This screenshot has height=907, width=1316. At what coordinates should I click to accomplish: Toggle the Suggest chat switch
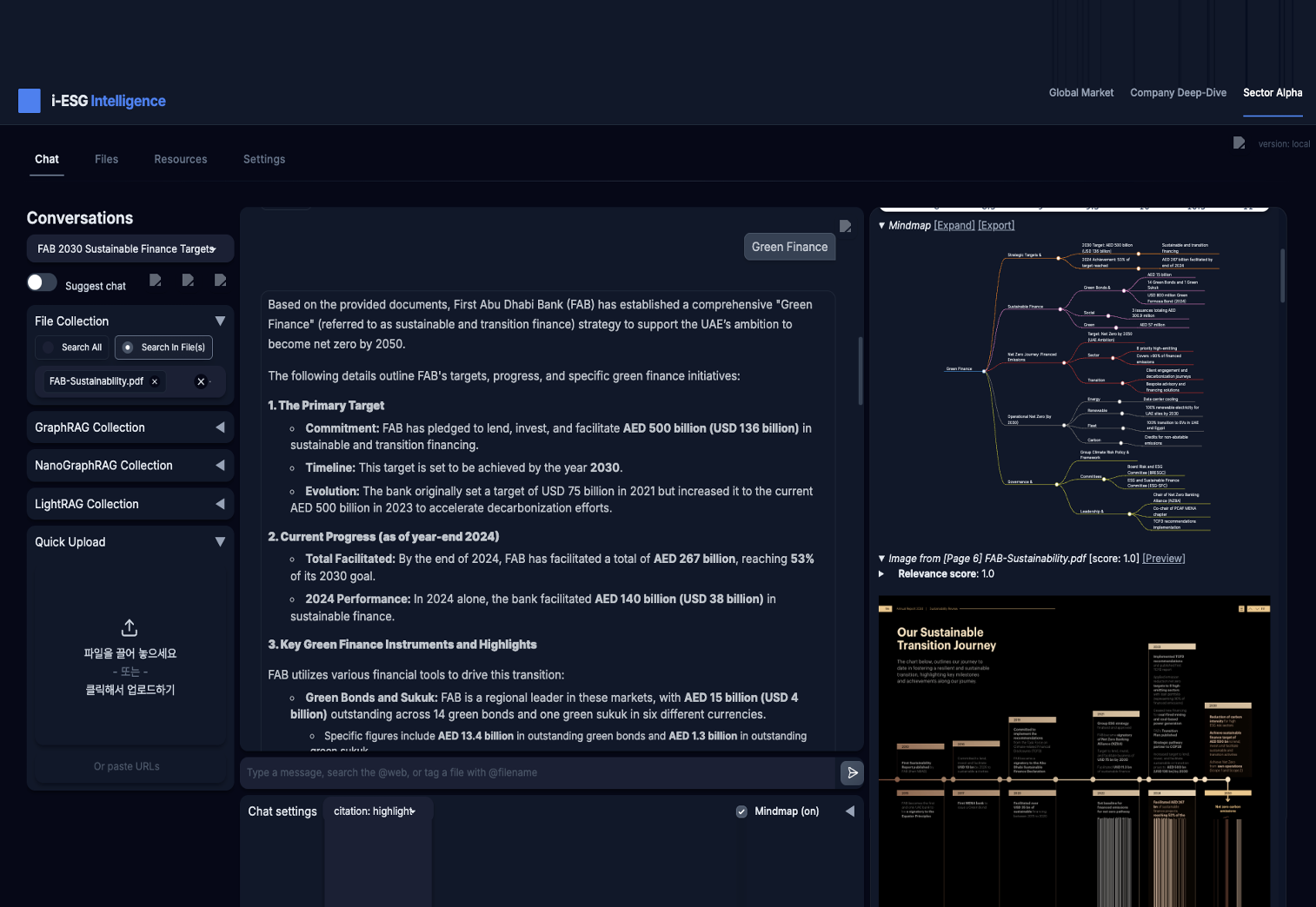(42, 282)
